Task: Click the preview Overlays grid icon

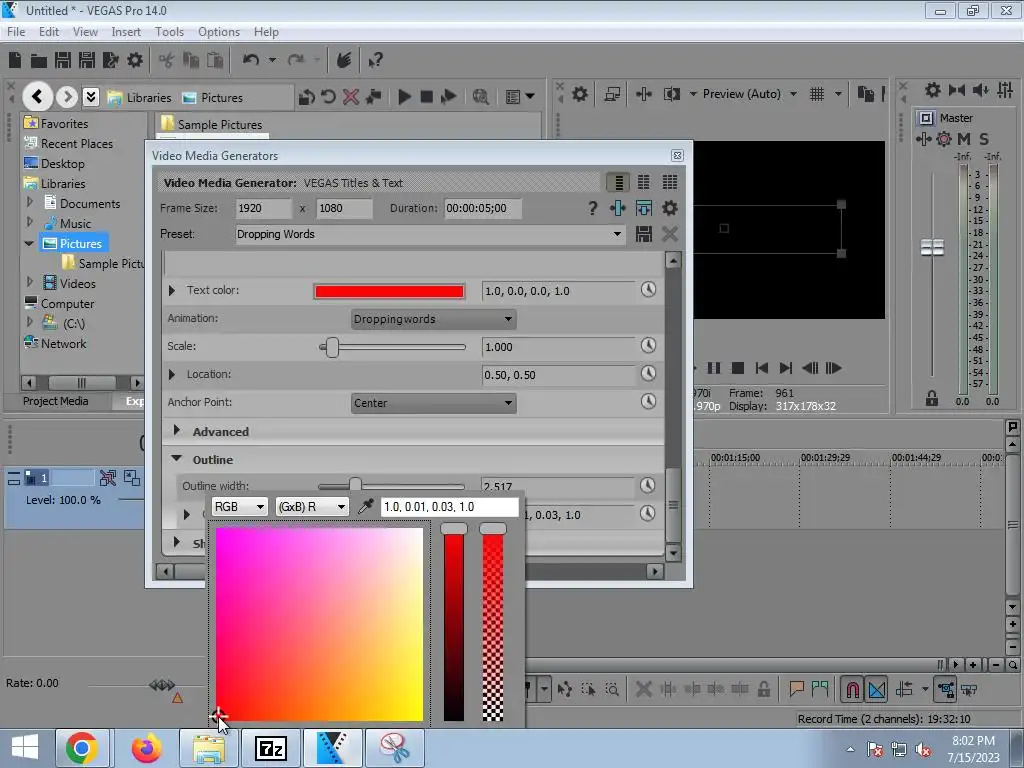Action: coord(817,94)
